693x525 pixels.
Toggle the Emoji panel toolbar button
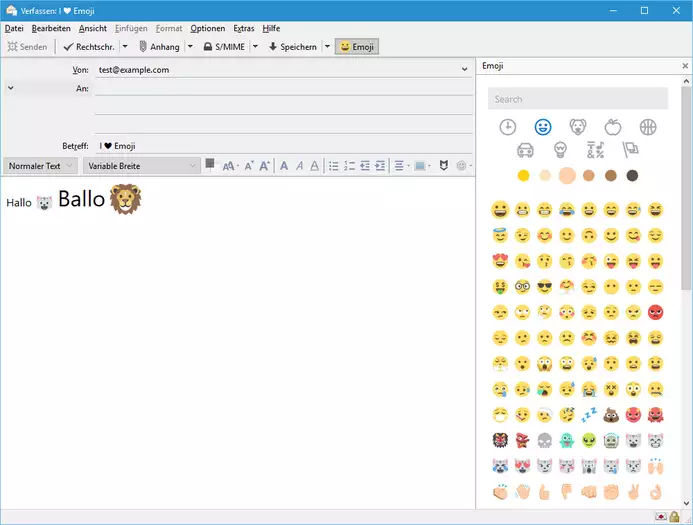(357, 46)
